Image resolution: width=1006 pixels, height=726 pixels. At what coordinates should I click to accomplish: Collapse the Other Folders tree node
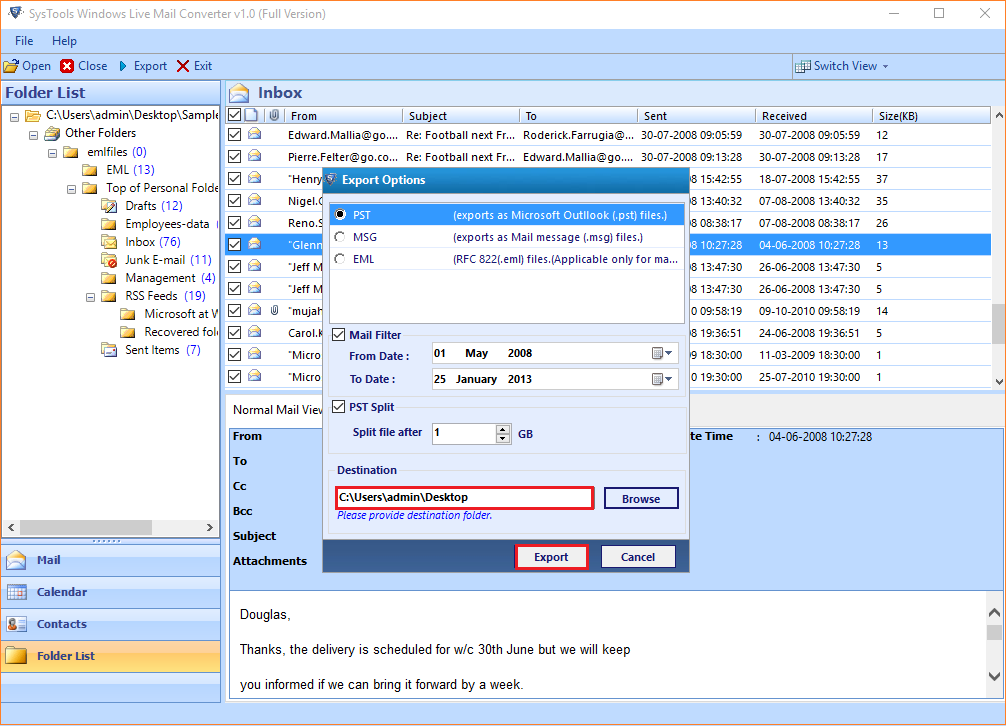[x=33, y=135]
